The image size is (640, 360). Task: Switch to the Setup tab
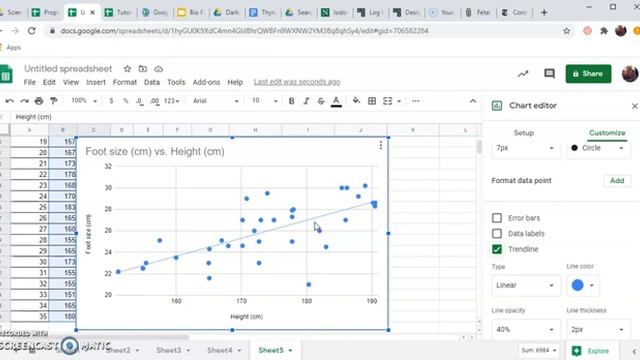[x=524, y=133]
